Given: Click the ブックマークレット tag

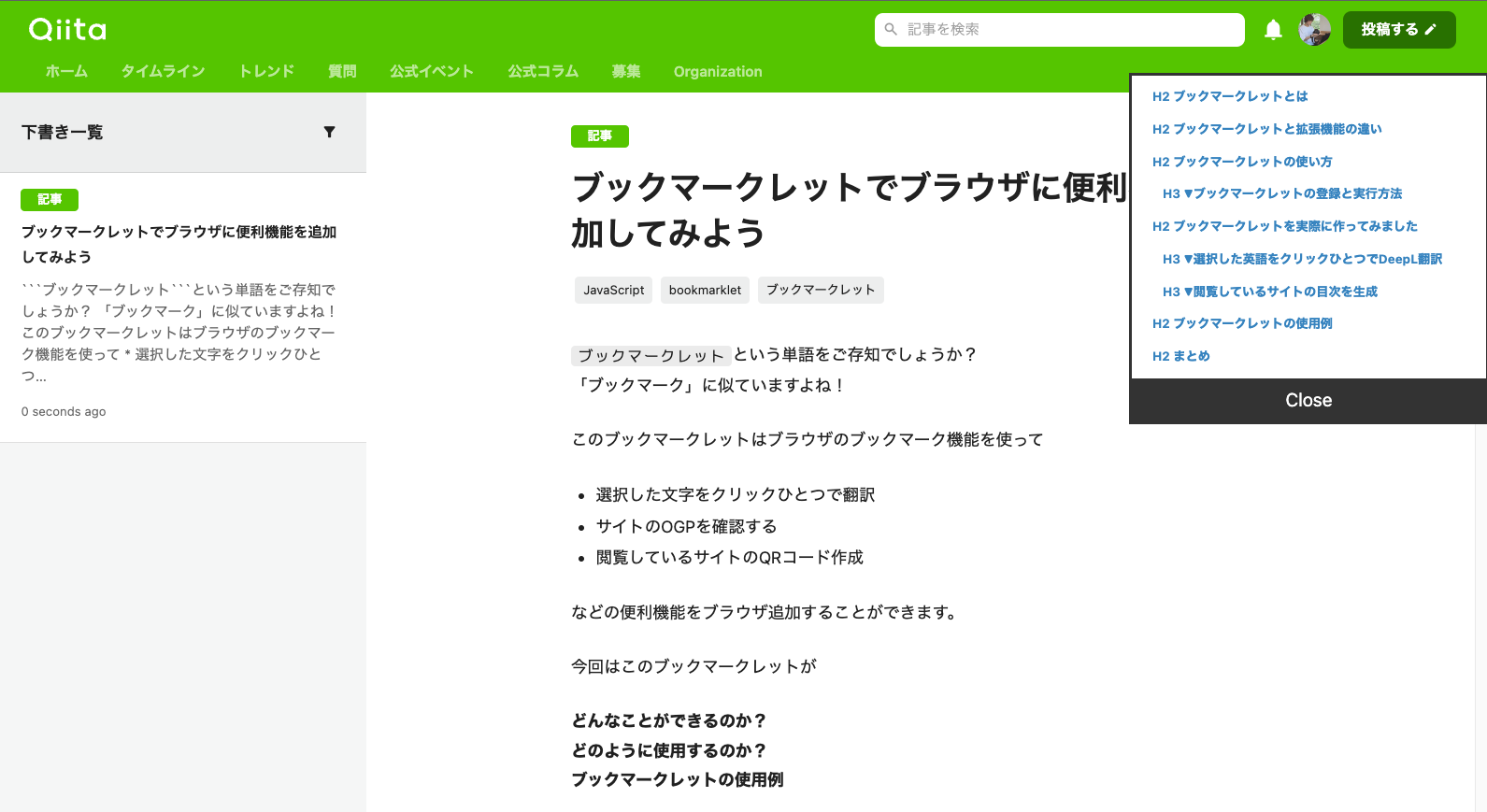Looking at the screenshot, I should (821, 290).
